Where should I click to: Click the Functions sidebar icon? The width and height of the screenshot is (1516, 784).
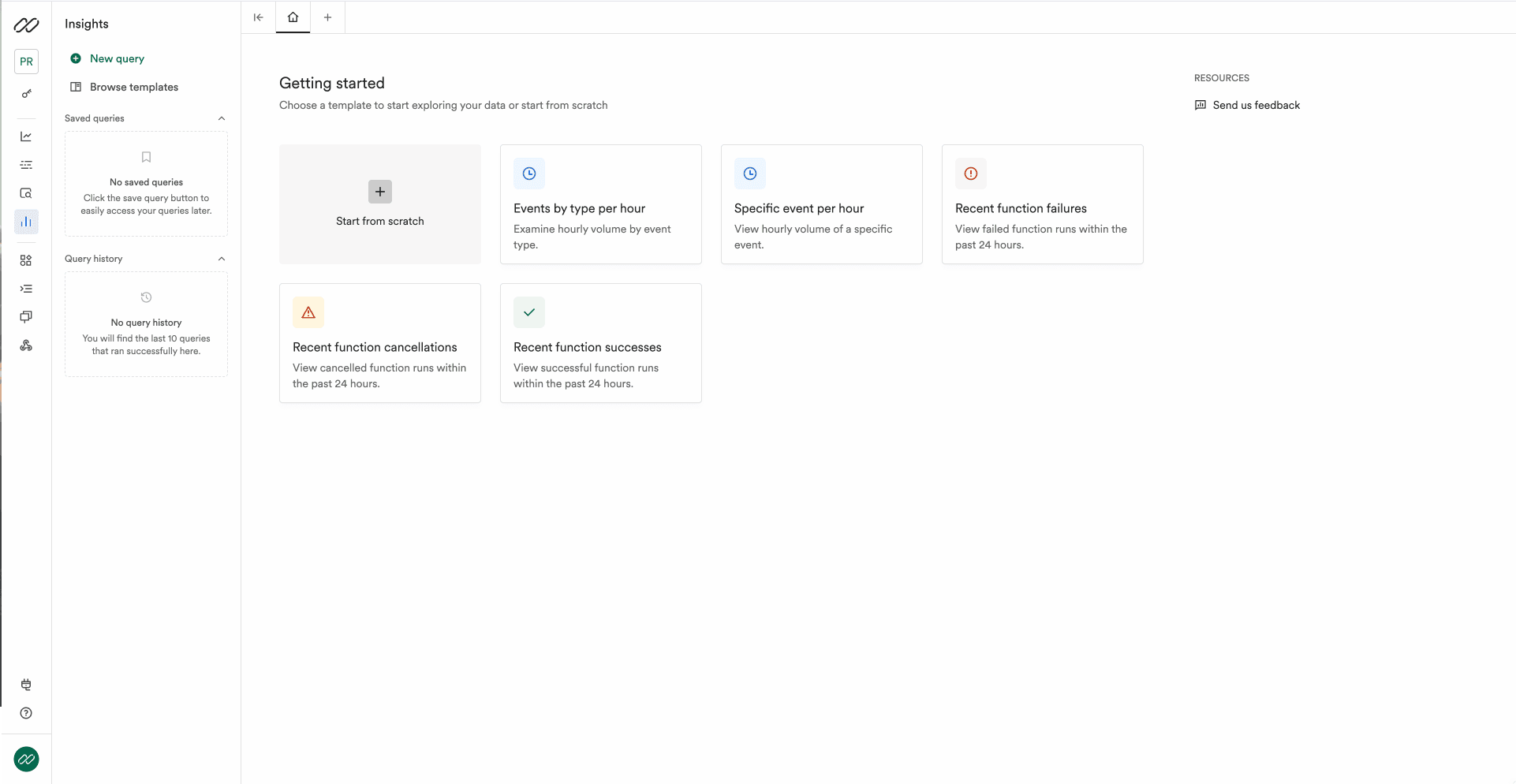click(x=26, y=288)
